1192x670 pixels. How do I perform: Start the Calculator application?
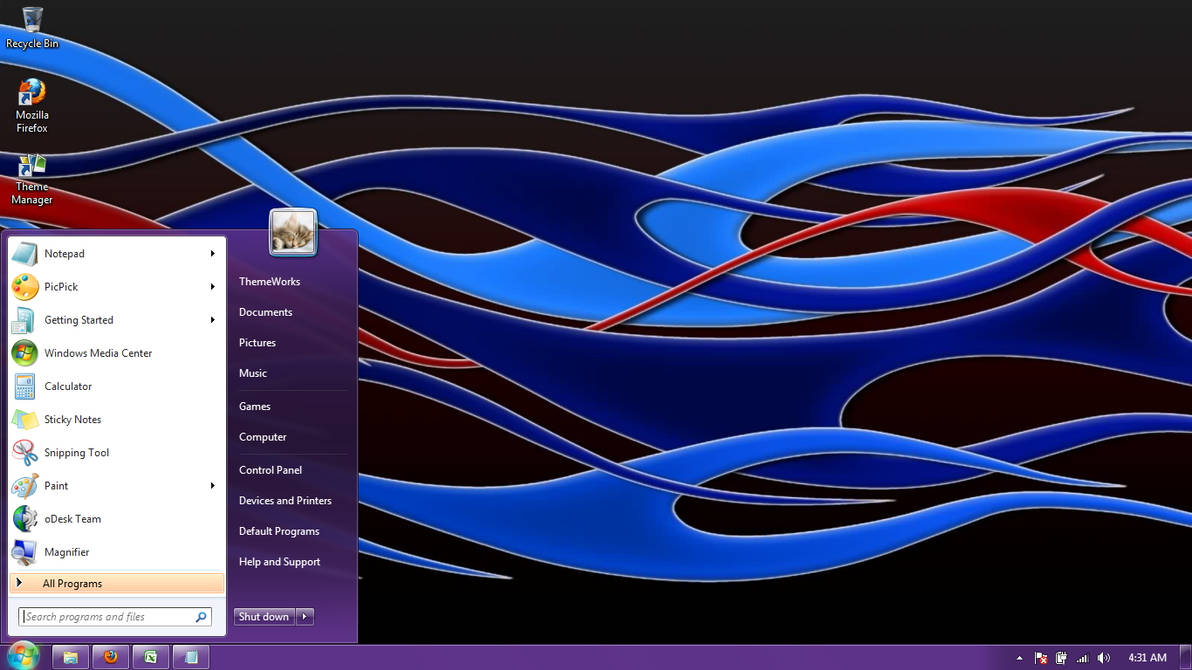click(x=68, y=386)
